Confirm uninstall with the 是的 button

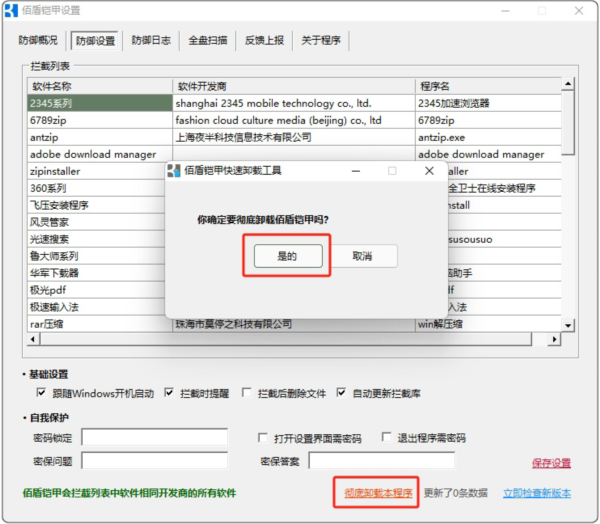[287, 256]
